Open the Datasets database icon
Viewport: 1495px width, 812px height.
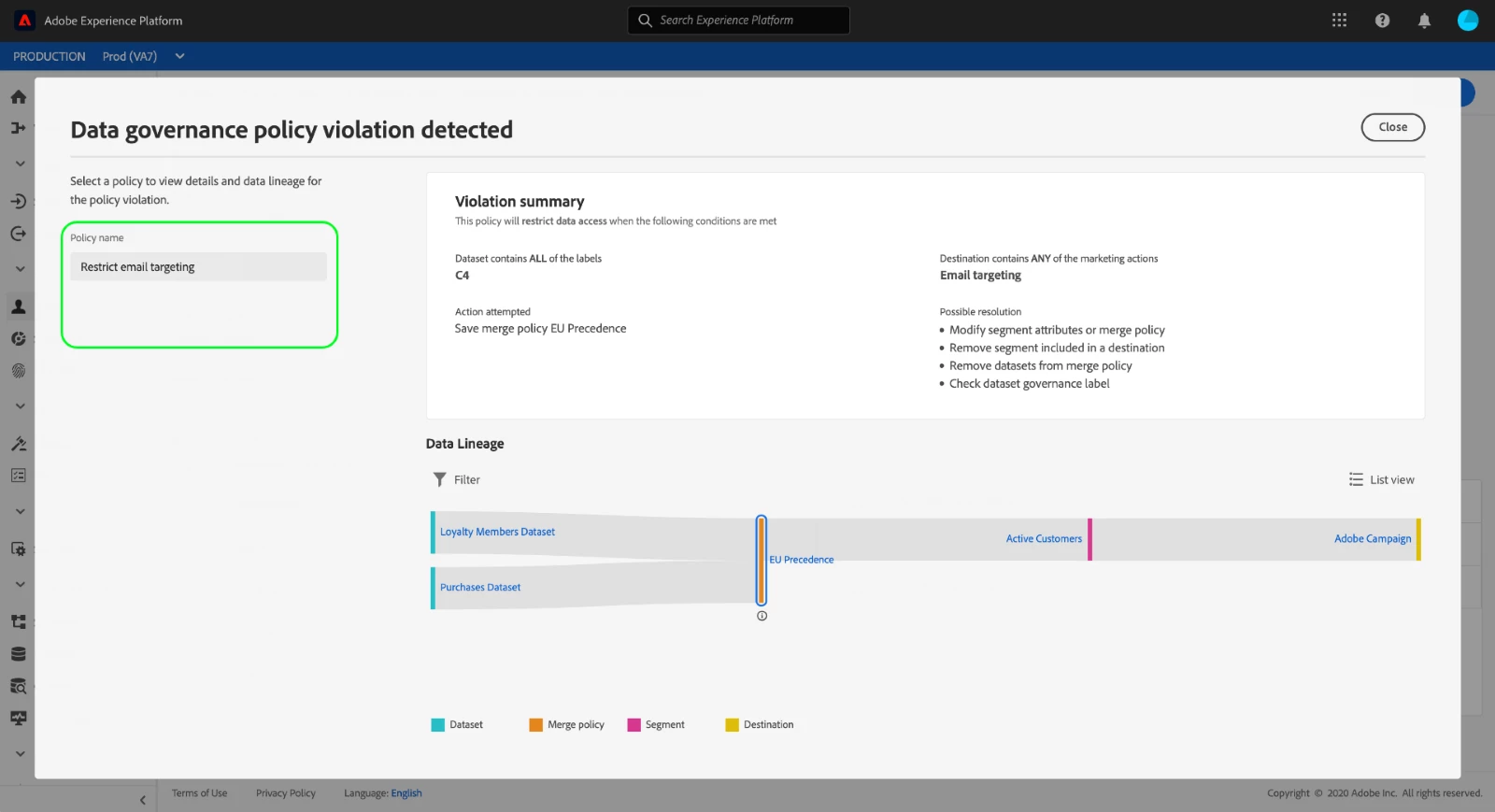point(18,654)
